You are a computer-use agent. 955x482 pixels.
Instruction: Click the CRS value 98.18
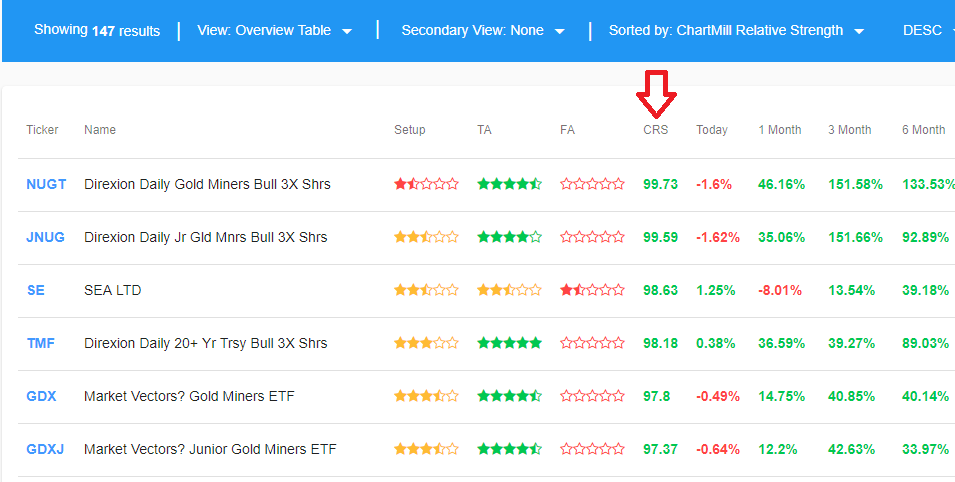tap(660, 343)
